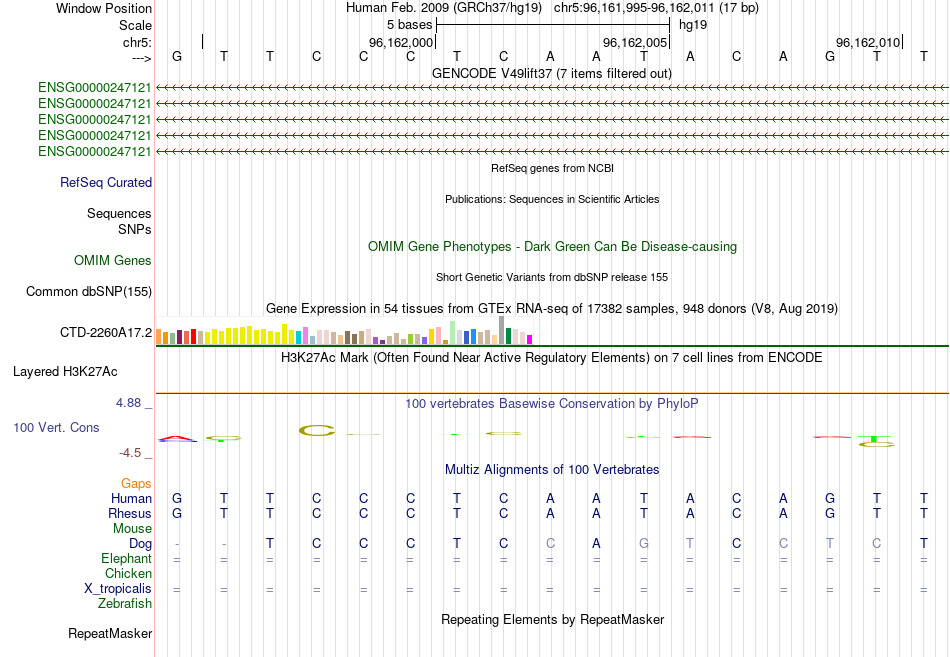This screenshot has height=657, width=950.
Task: Click the Mouse species row label
Action: coord(133,529)
